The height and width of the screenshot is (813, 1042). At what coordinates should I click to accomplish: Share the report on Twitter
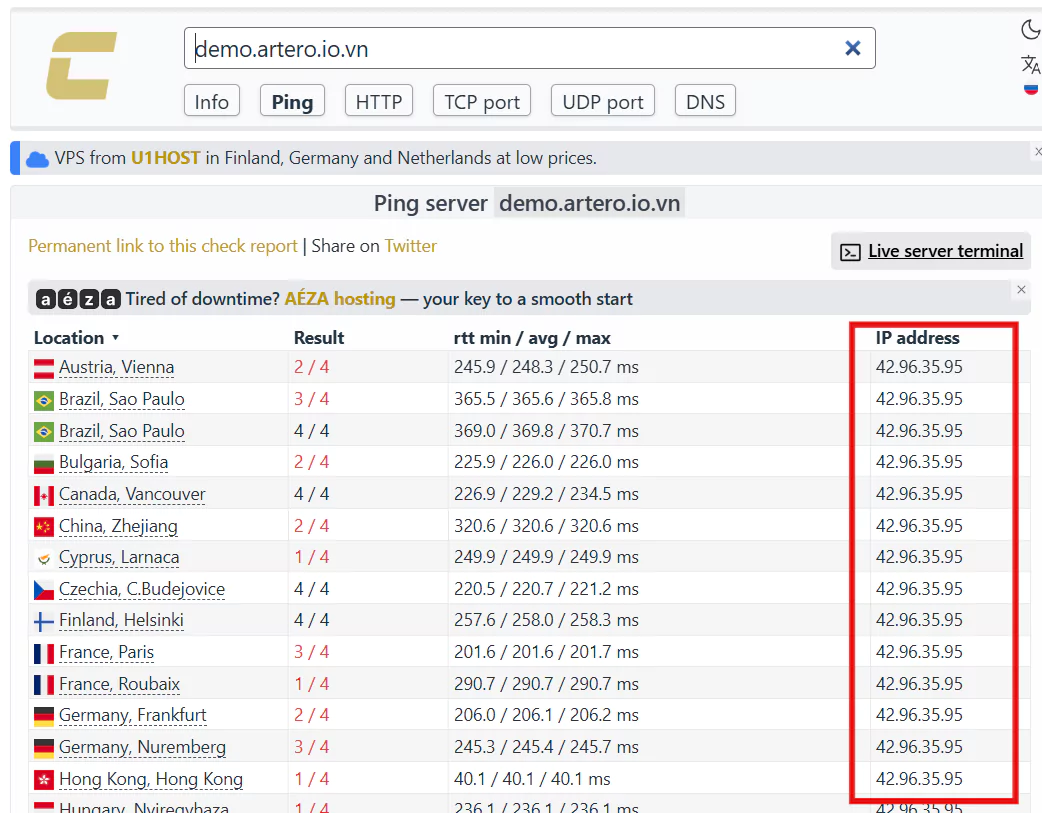[410, 246]
